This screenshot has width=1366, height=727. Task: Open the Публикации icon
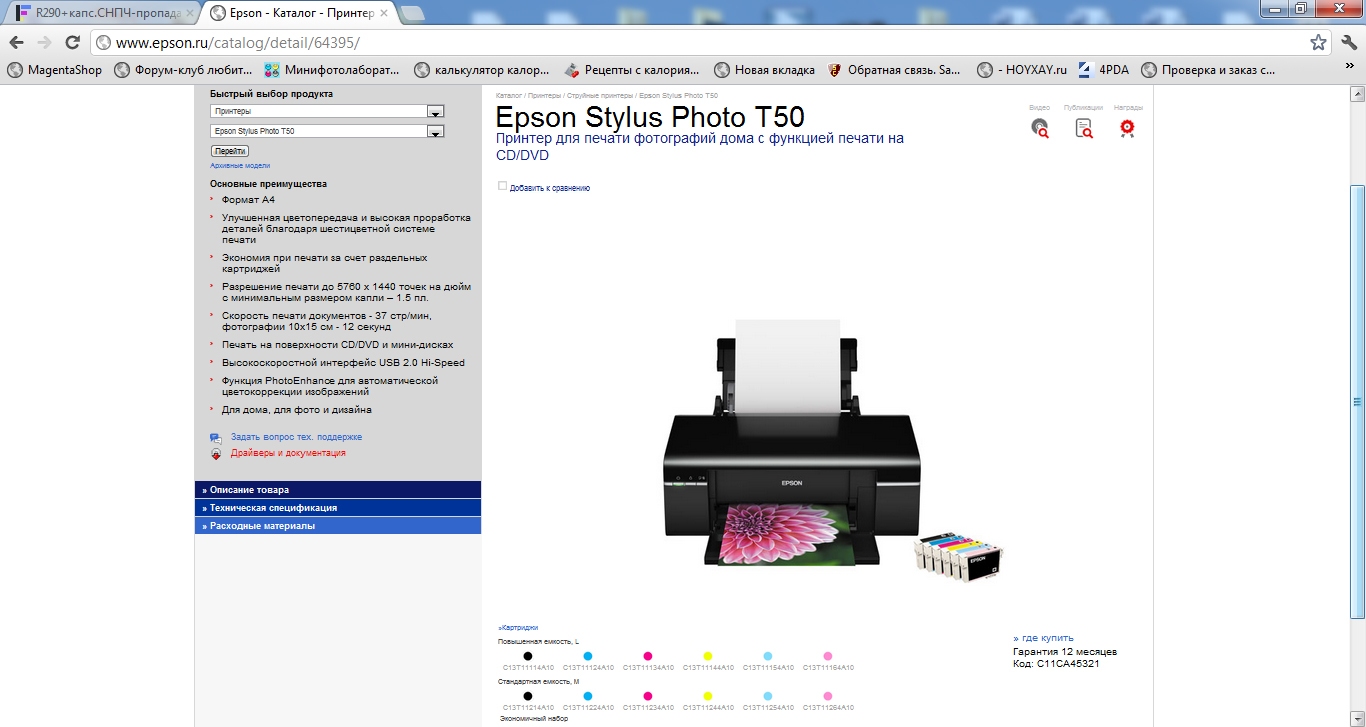pos(1084,128)
